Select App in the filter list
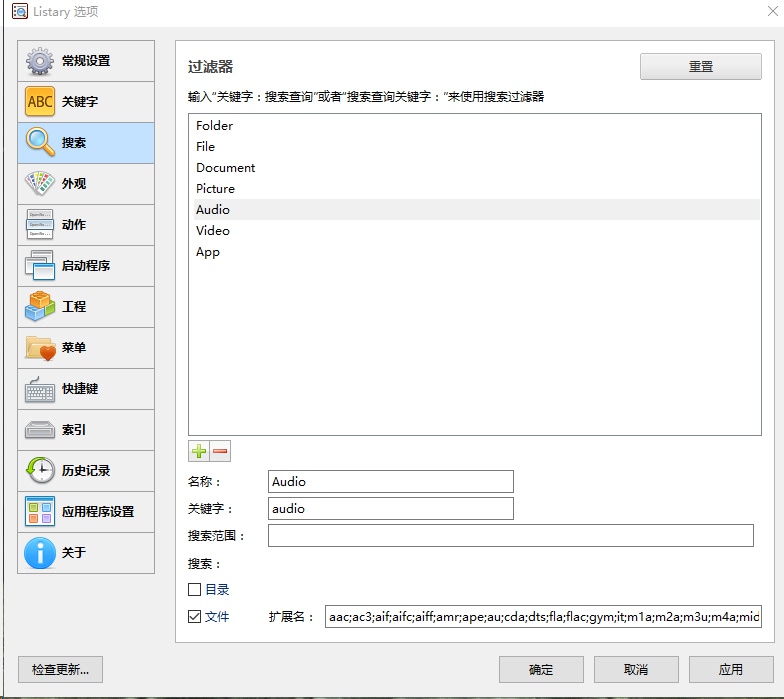This screenshot has height=699, width=784. [476, 252]
